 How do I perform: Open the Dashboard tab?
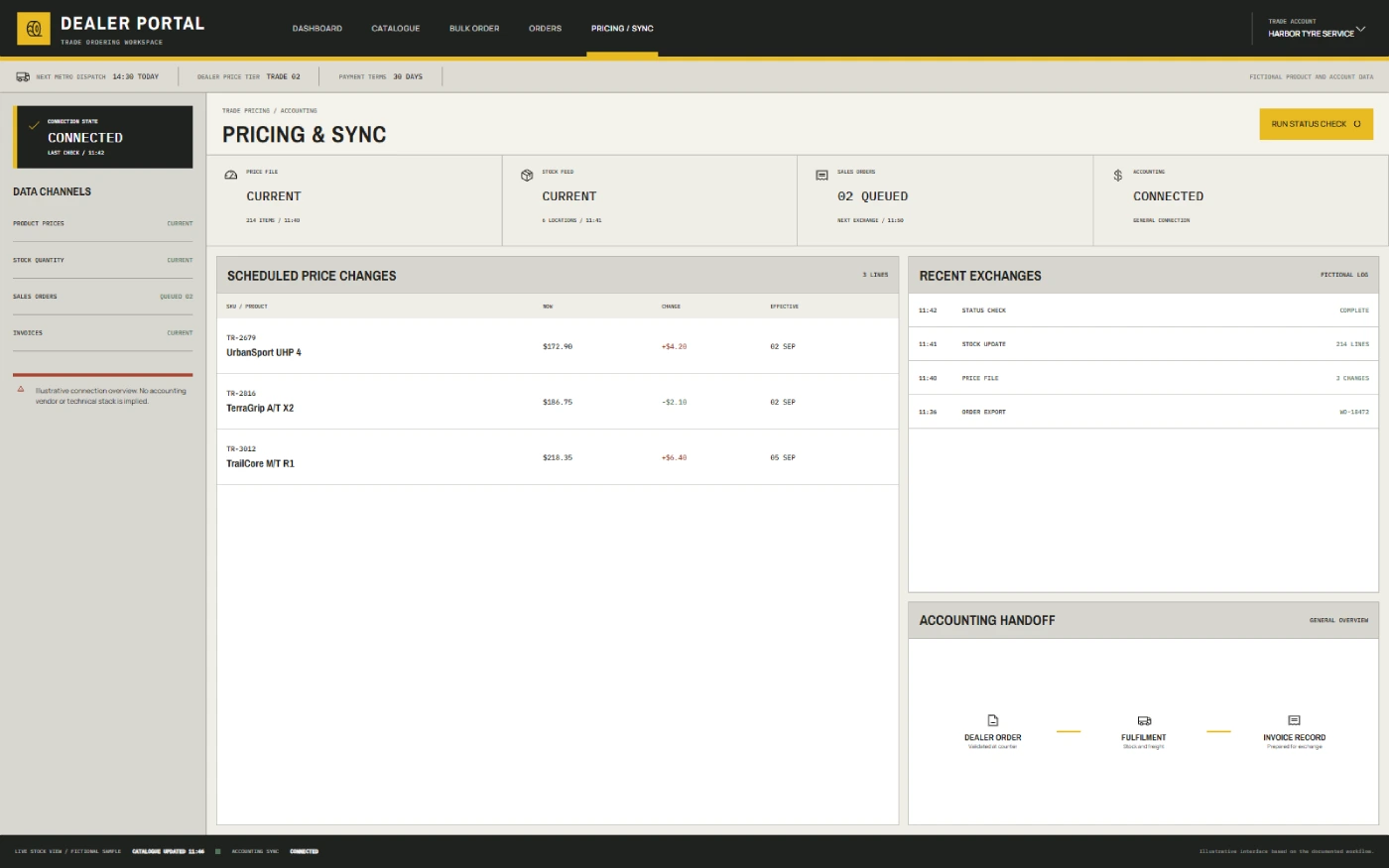[317, 29]
